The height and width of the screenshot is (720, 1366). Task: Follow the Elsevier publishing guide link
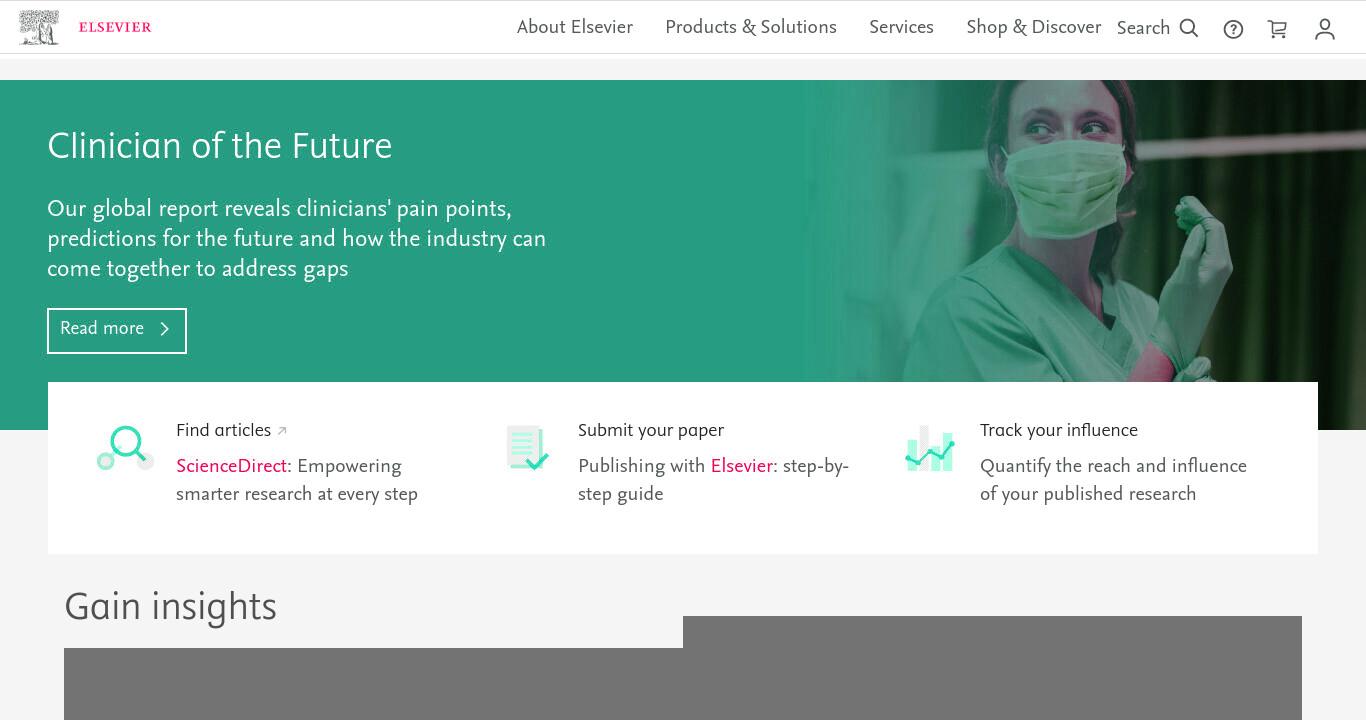pos(741,467)
